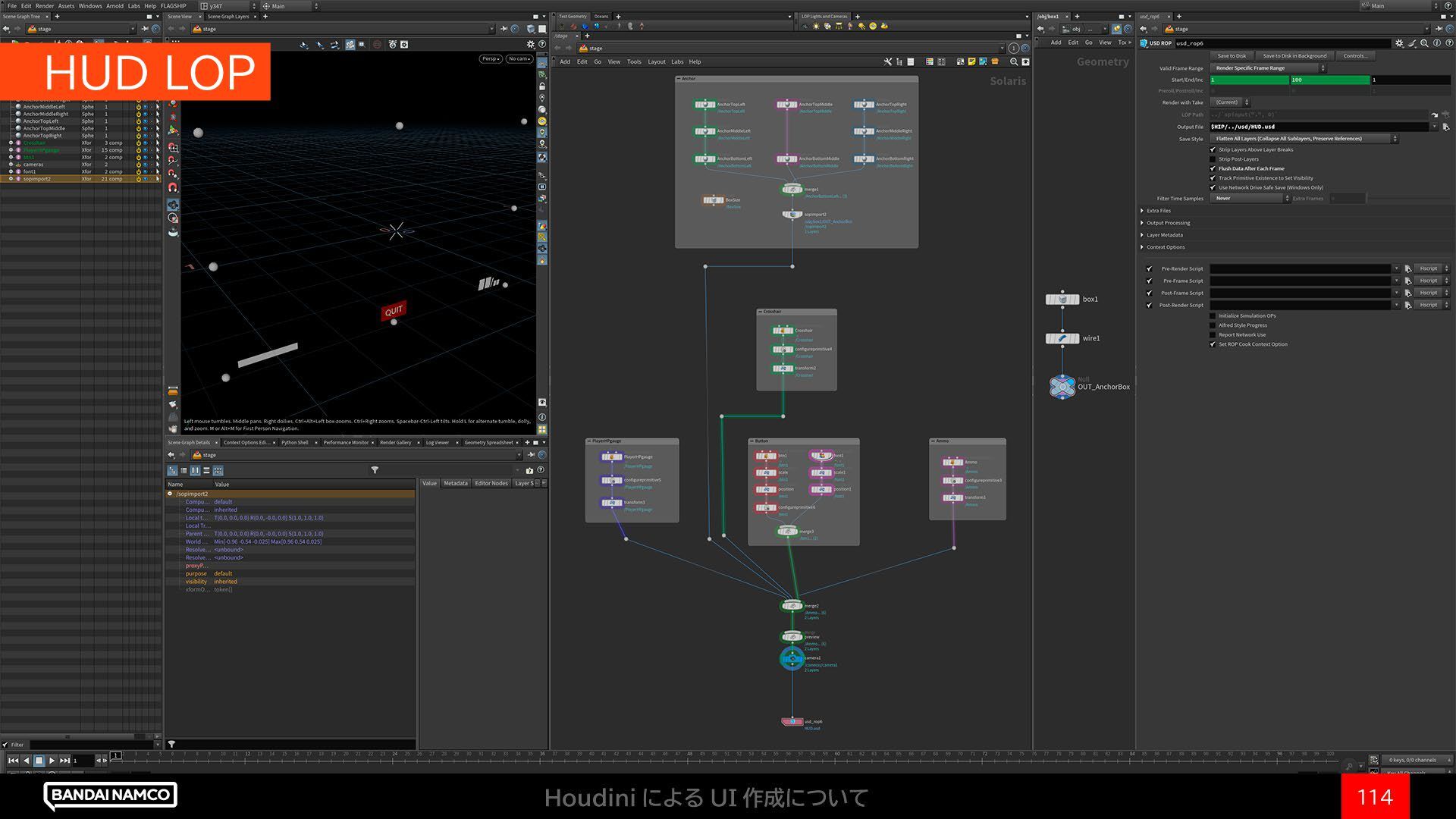Viewport: 1456px width, 819px height.
Task: Uncheck Flush Data After Each Frame
Action: [1213, 168]
